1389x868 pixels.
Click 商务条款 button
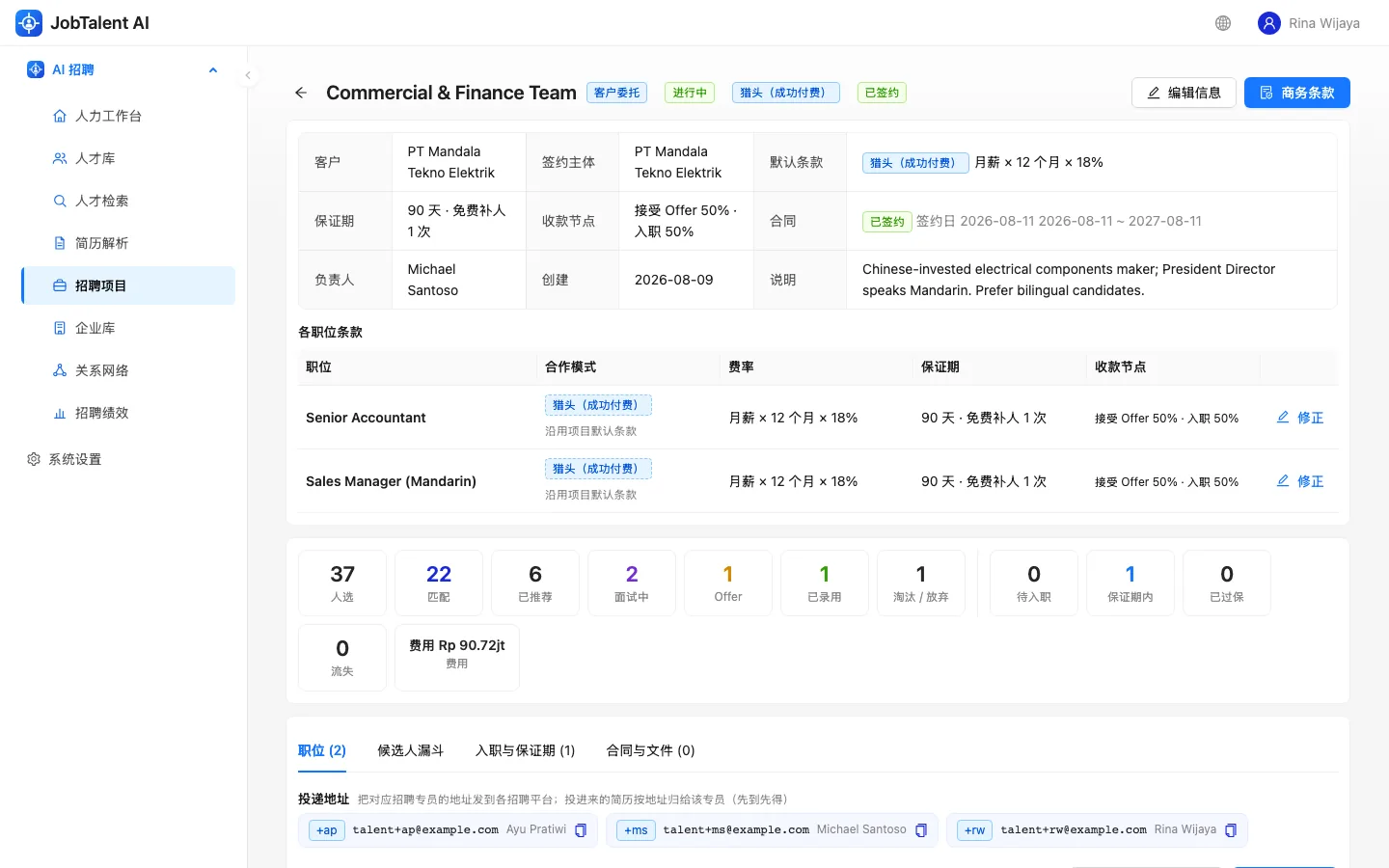[x=1297, y=93]
